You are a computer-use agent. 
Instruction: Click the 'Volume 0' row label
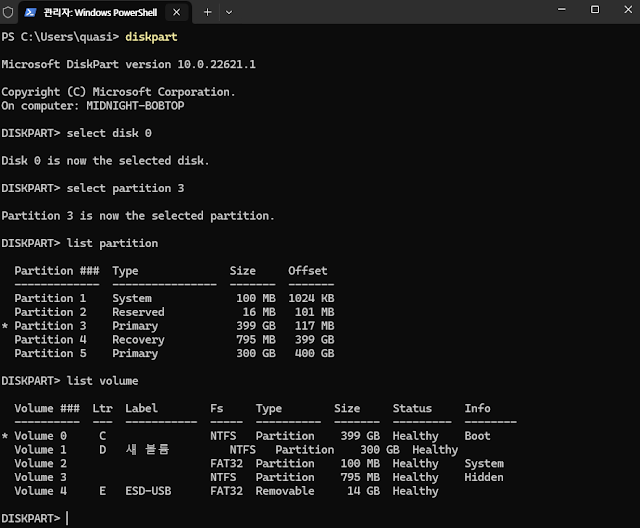click(40, 436)
